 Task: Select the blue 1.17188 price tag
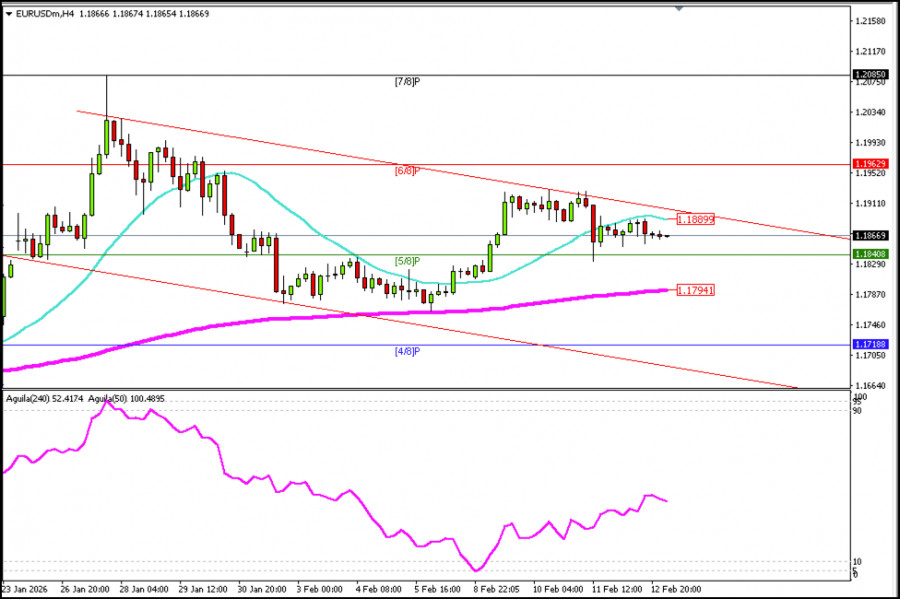871,344
